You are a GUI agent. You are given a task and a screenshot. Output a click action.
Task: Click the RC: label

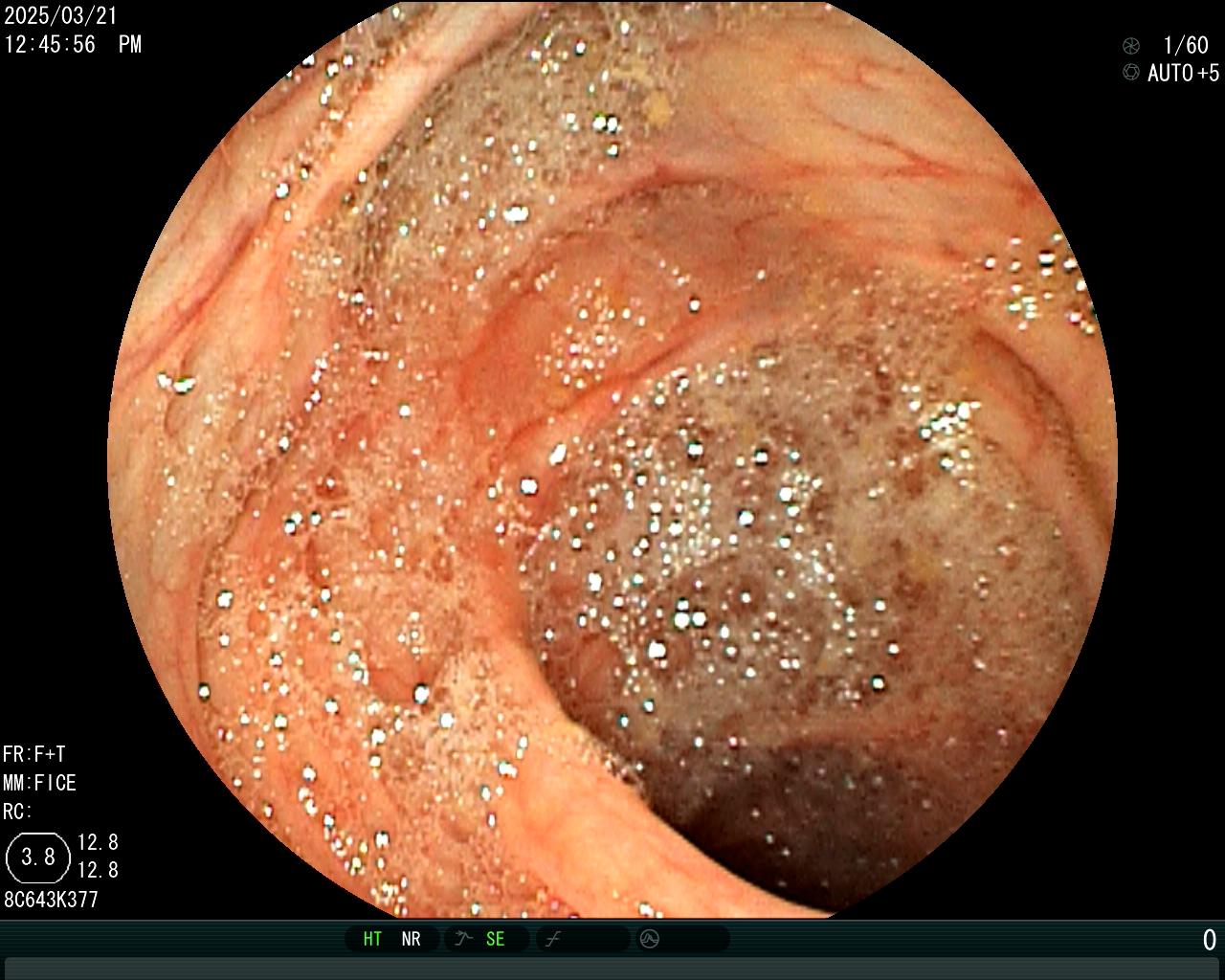click(17, 812)
